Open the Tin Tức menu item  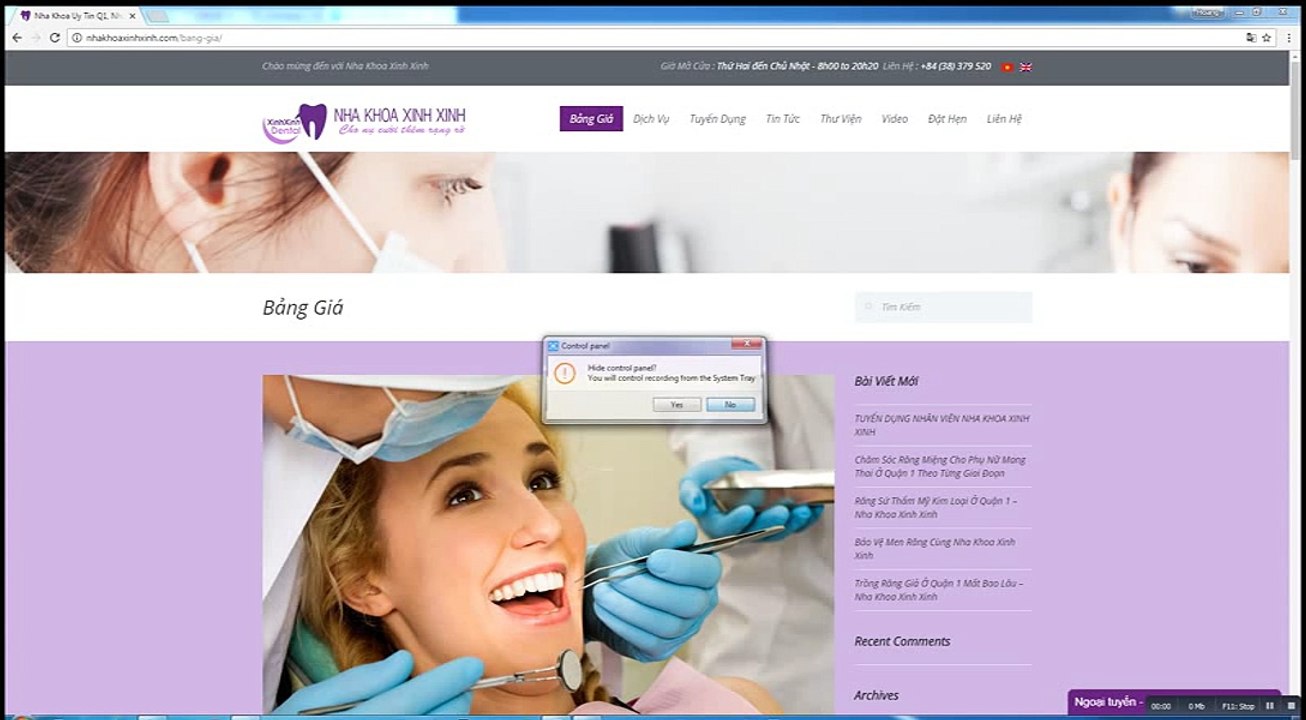click(x=783, y=119)
